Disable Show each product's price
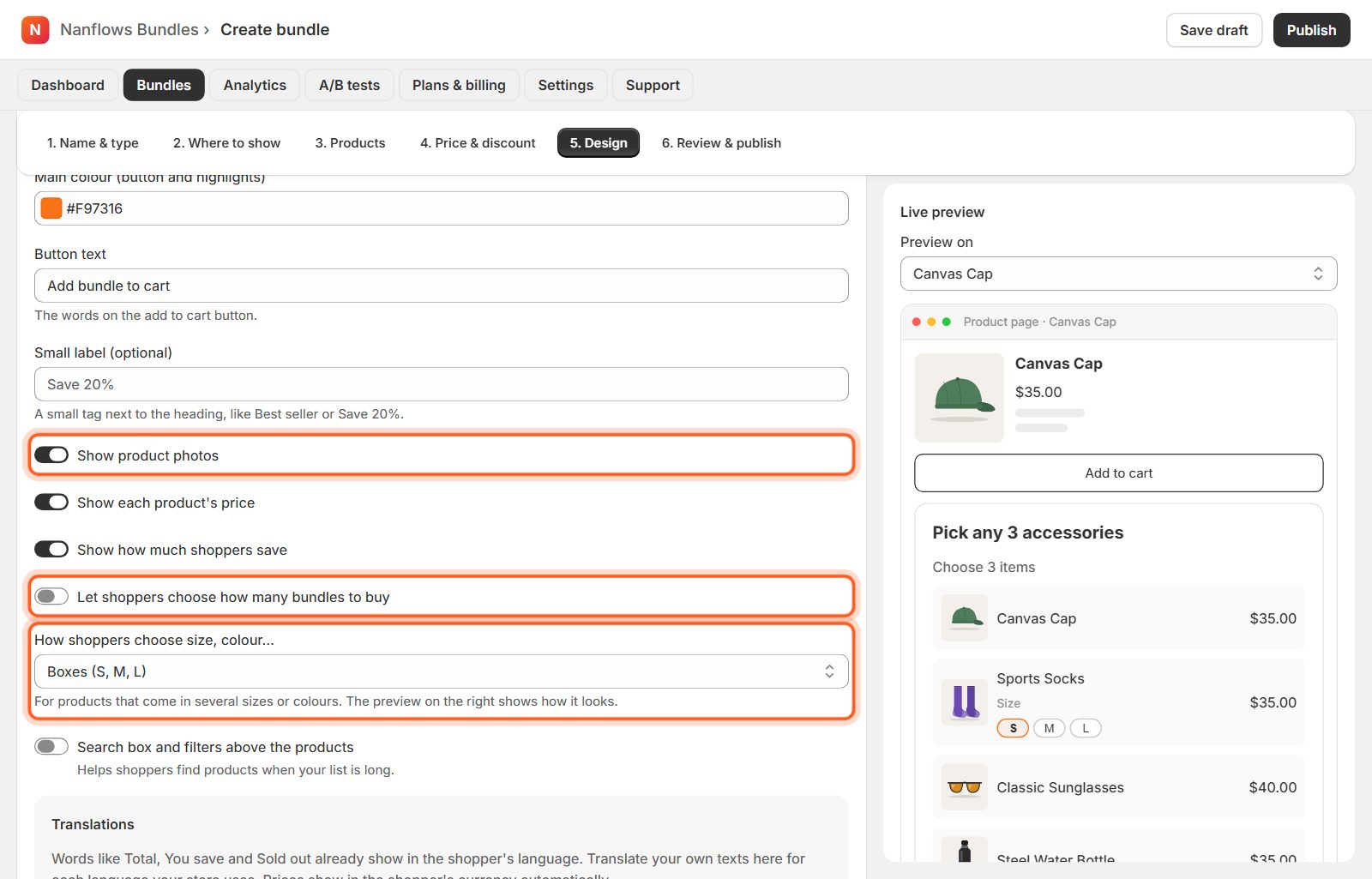This screenshot has height=879, width=1372. pos(51,503)
